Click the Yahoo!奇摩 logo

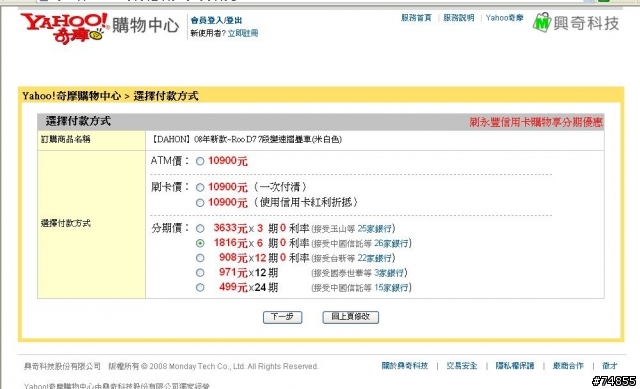(64, 28)
